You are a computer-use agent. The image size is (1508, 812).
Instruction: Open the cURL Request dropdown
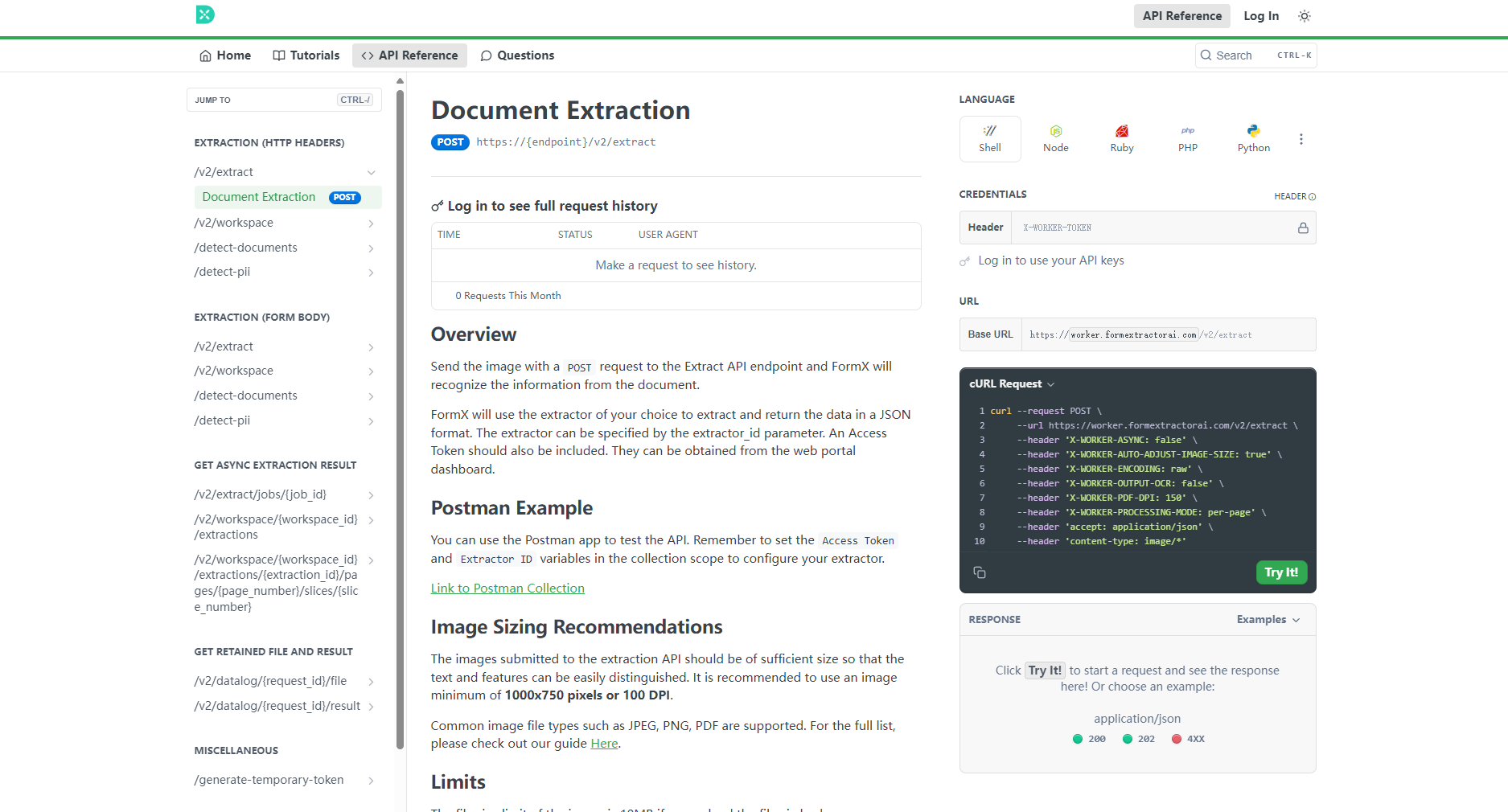pos(1012,384)
